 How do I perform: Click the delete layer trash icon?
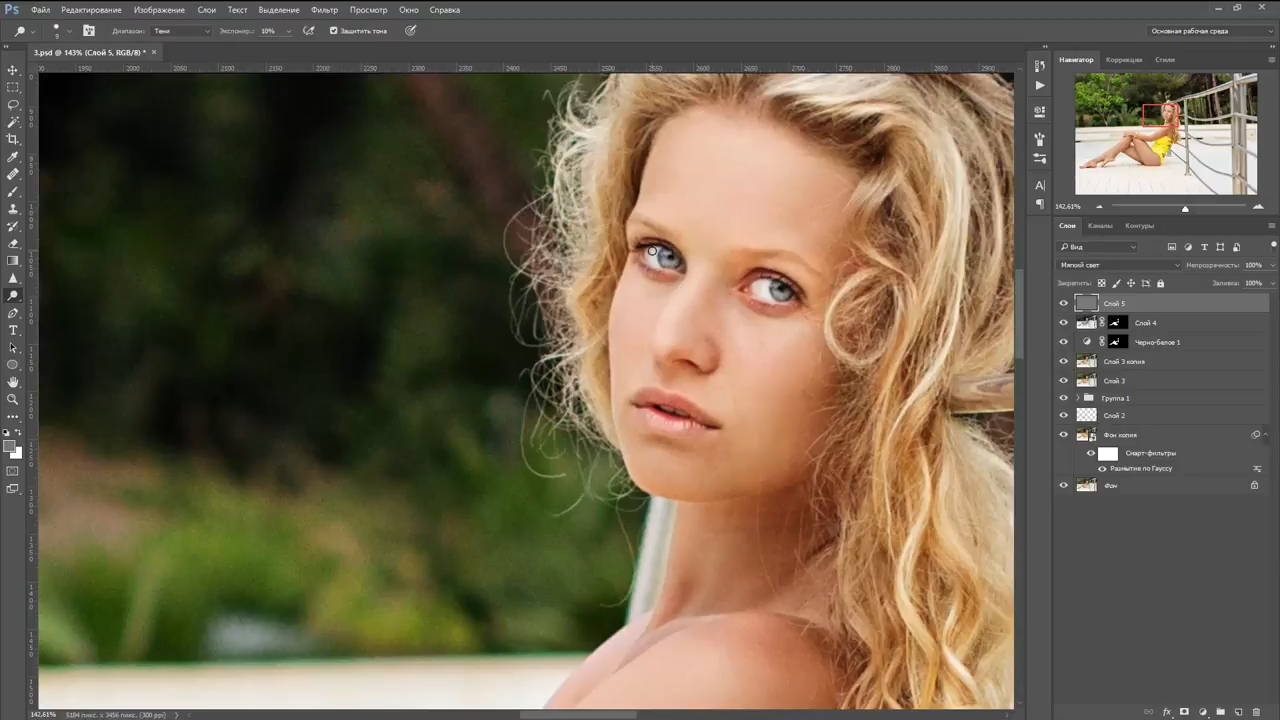tap(1256, 712)
